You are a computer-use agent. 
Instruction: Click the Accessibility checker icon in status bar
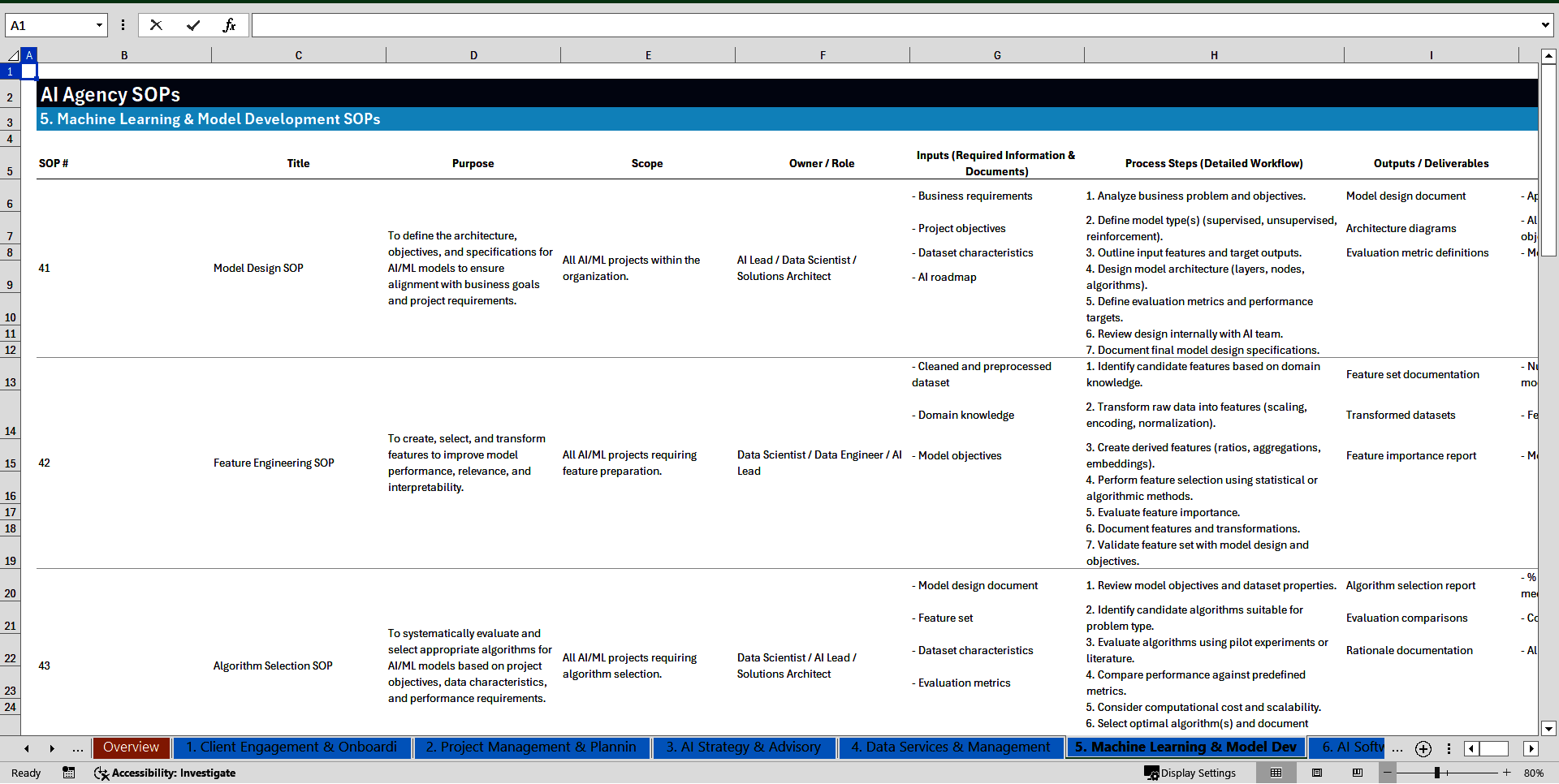click(x=101, y=773)
